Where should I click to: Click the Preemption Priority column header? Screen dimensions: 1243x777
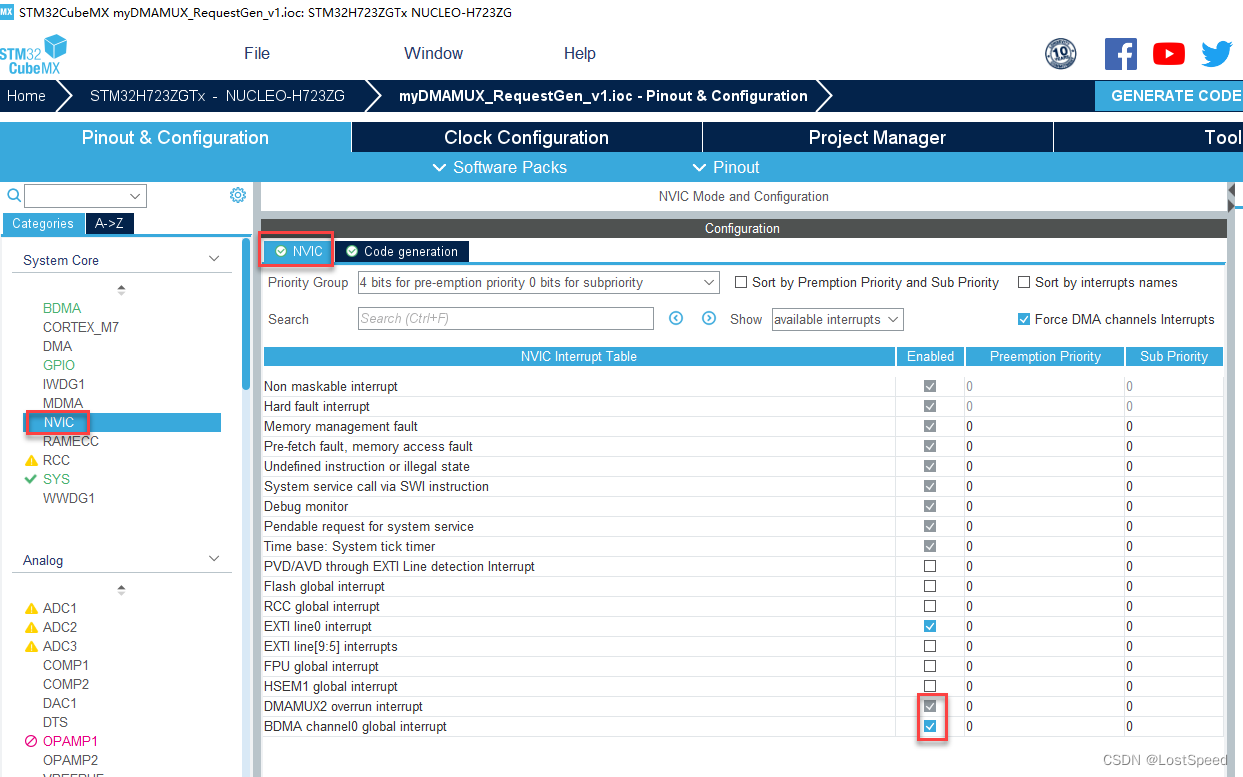click(x=1045, y=356)
